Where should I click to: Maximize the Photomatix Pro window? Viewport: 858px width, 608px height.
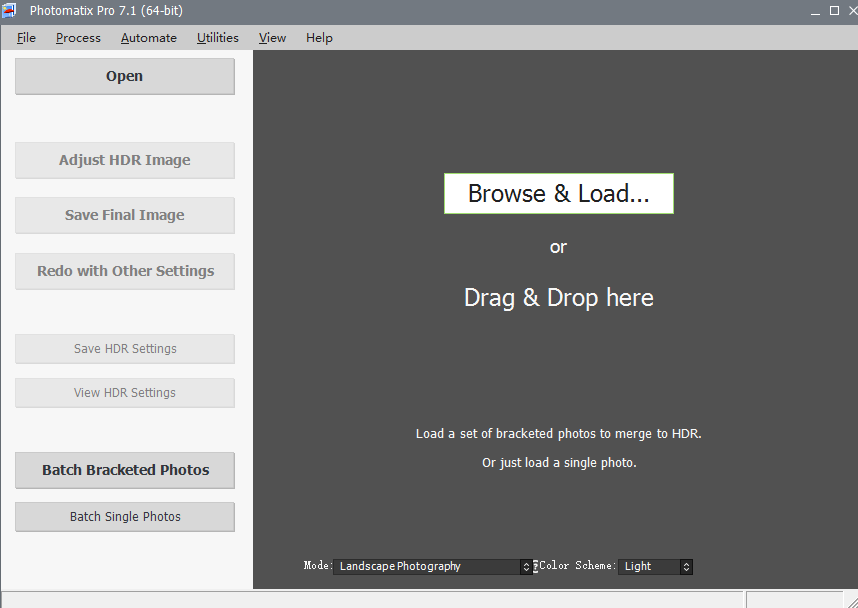[834, 11]
